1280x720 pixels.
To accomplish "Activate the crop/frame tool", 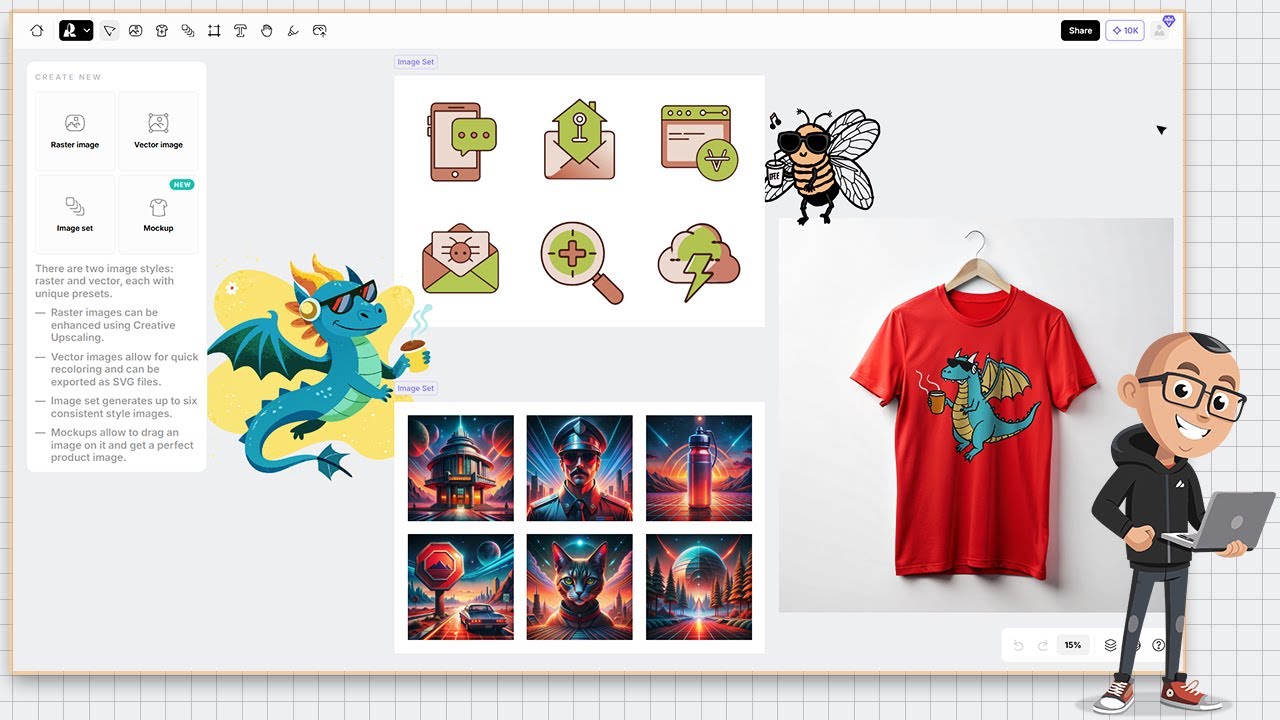I will 214,31.
